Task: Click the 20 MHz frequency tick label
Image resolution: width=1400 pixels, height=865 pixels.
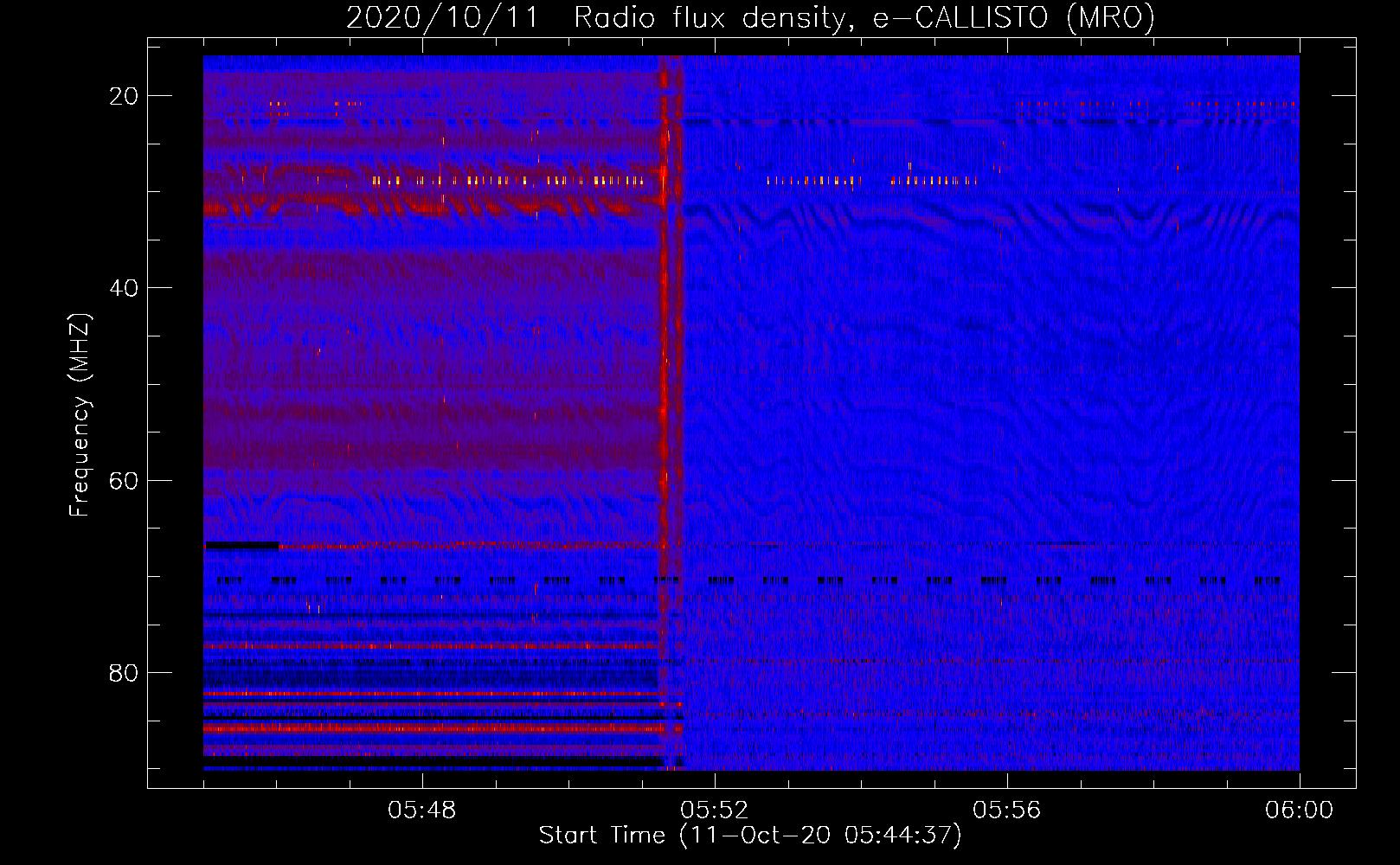Action: pyautogui.click(x=124, y=96)
